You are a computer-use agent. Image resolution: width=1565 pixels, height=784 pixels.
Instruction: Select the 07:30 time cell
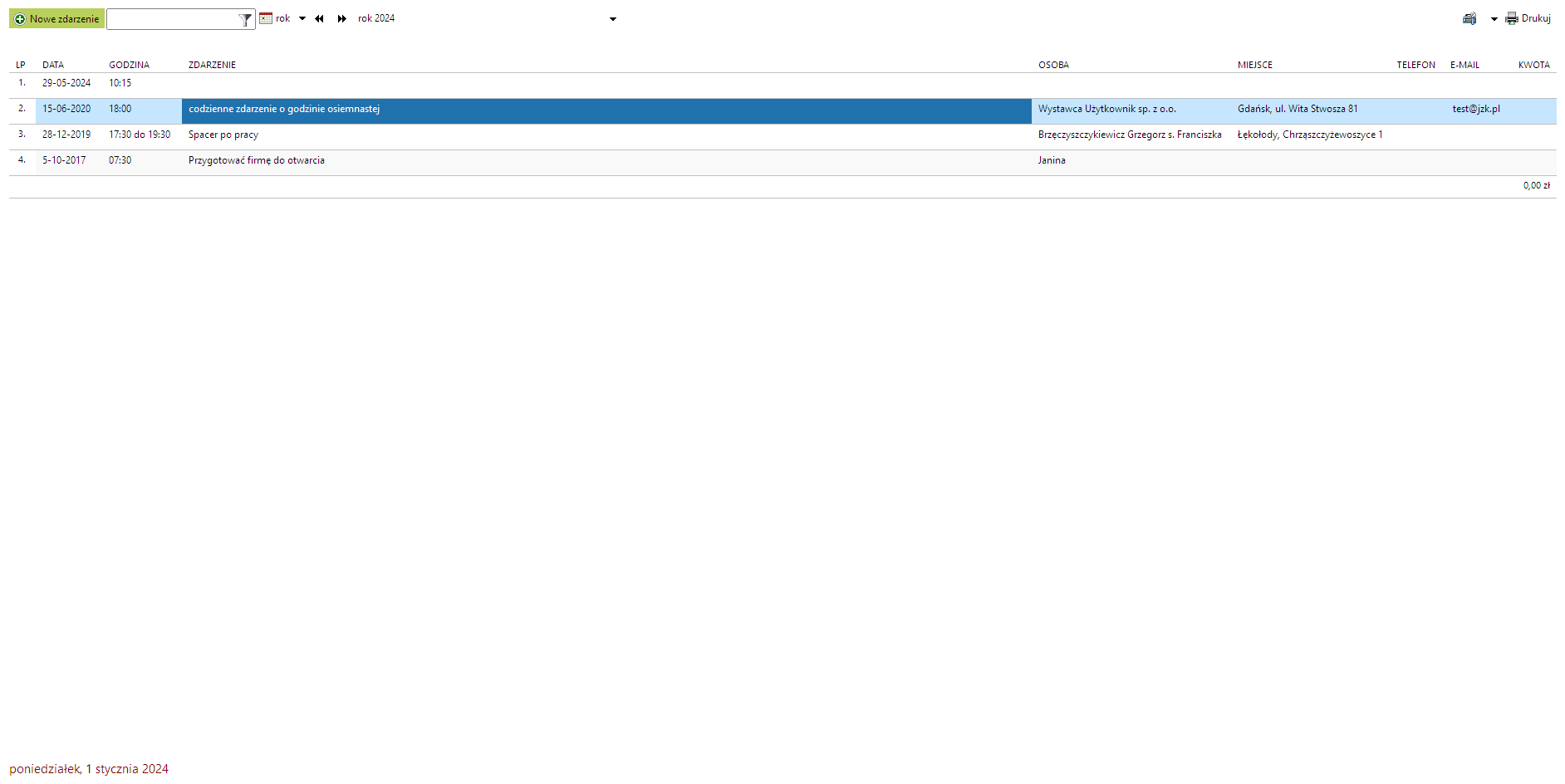point(120,160)
